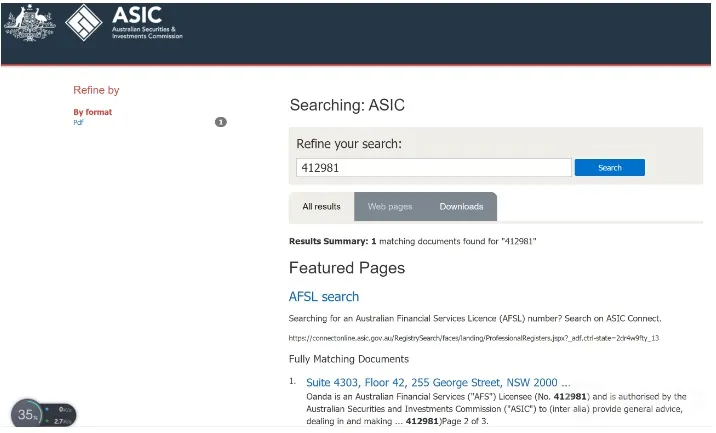Click the ASIC diamond logo
716x433 pixels.
84,22
